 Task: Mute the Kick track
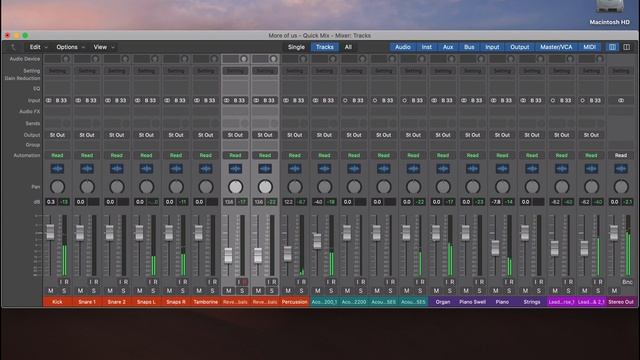click(51, 291)
